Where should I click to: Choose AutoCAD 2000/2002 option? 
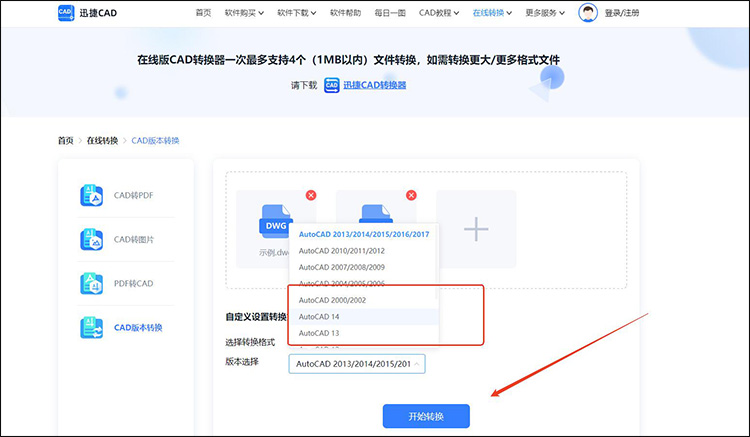(x=364, y=300)
